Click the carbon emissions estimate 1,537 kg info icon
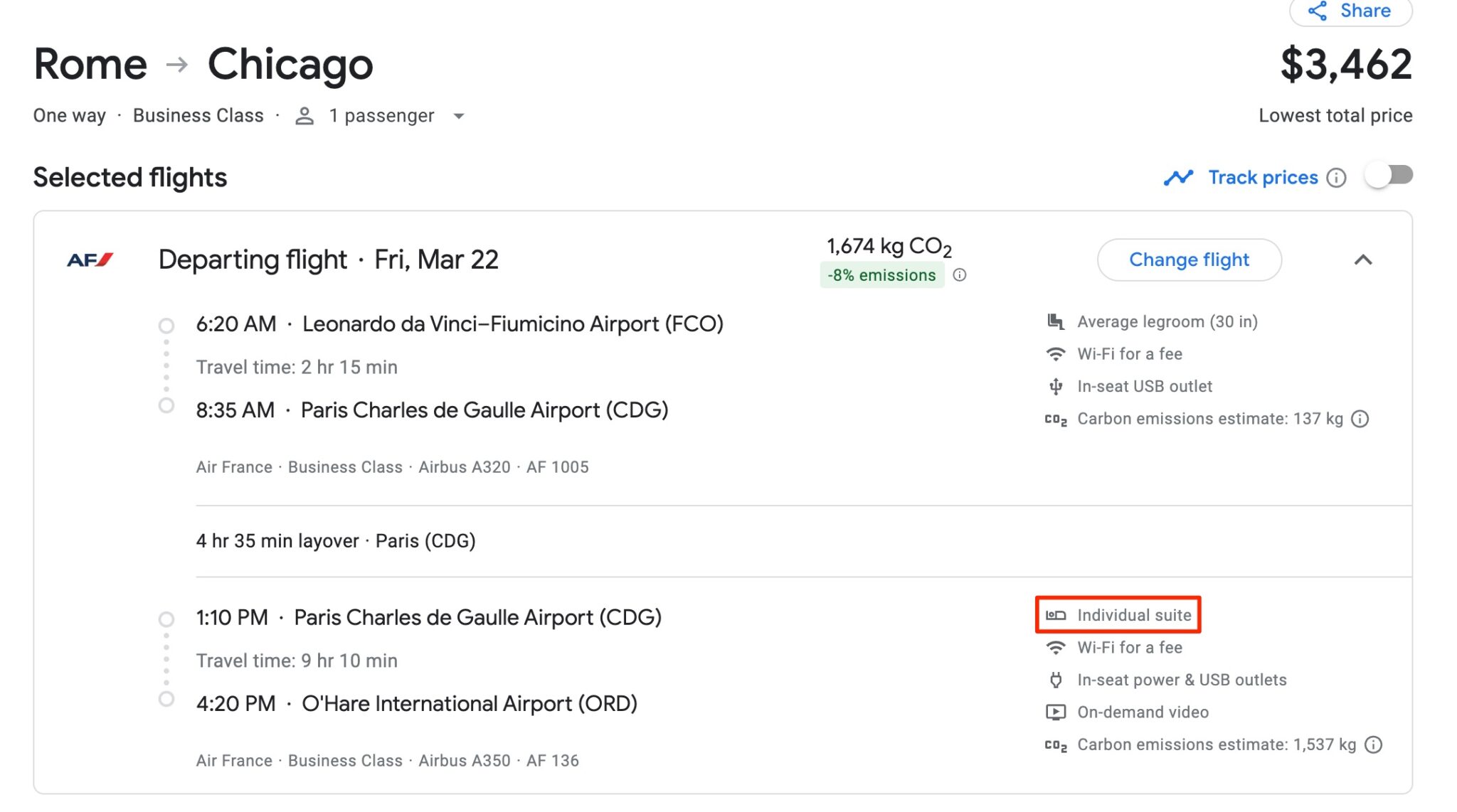1457x812 pixels. pyautogui.click(x=1373, y=745)
